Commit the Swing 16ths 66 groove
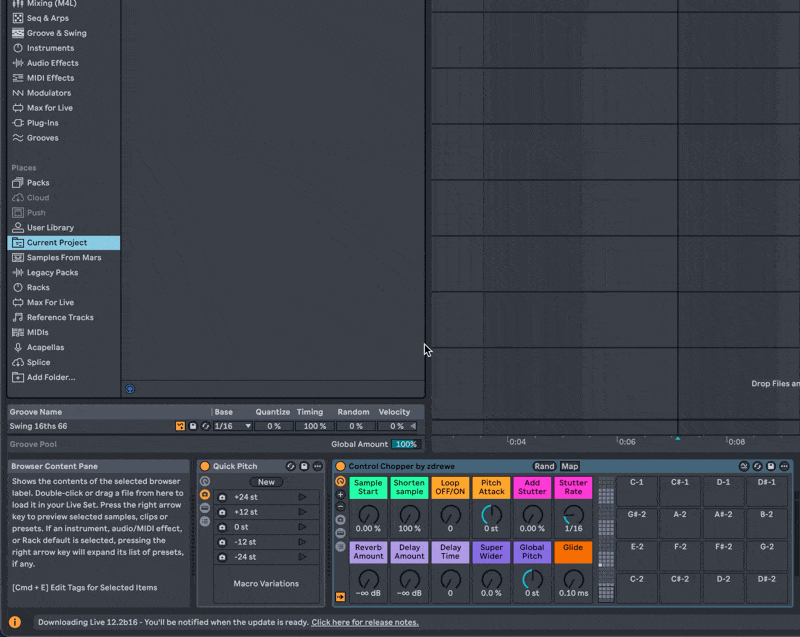Viewport: 800px width, 637px height. click(x=180, y=426)
